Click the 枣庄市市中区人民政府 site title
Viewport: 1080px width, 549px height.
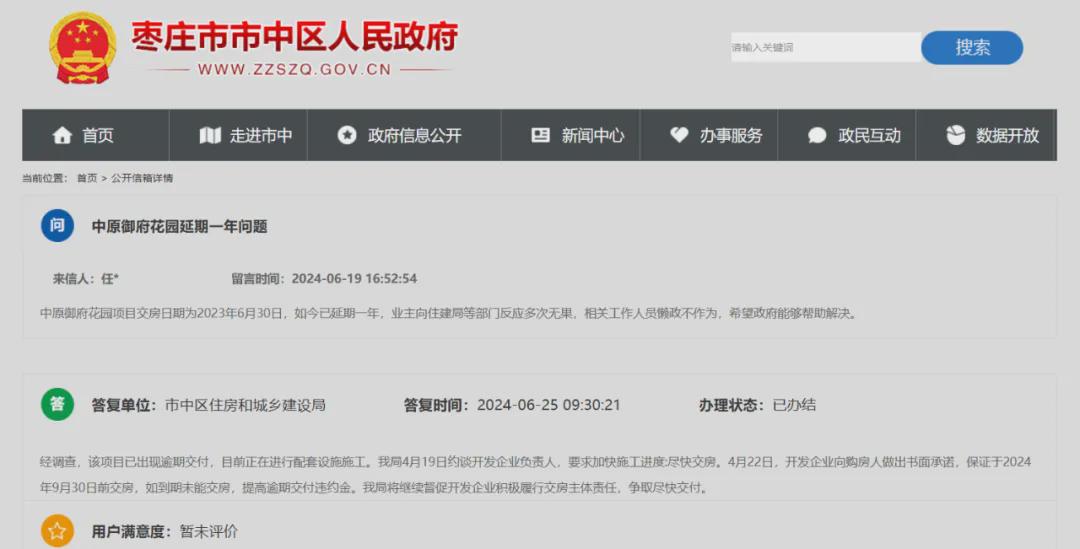pos(295,36)
